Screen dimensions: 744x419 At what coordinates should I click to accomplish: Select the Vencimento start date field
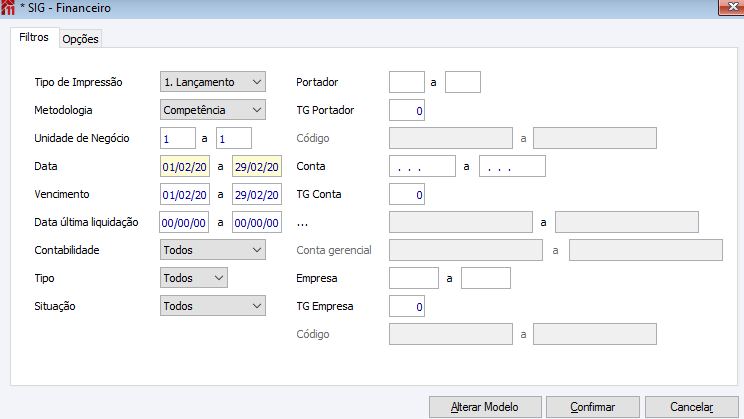(x=185, y=194)
